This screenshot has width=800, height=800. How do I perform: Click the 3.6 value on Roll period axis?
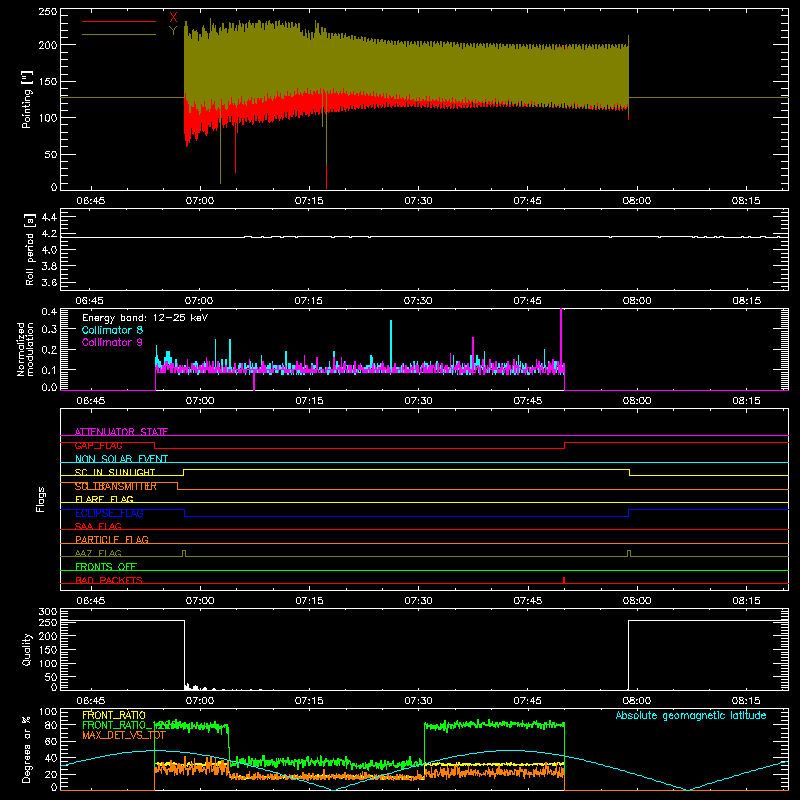click(49, 282)
